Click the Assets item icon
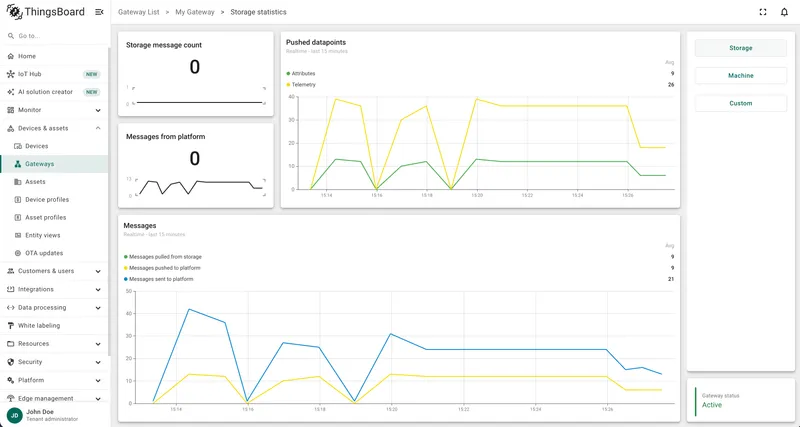This screenshot has width=800, height=427. pyautogui.click(x=18, y=182)
